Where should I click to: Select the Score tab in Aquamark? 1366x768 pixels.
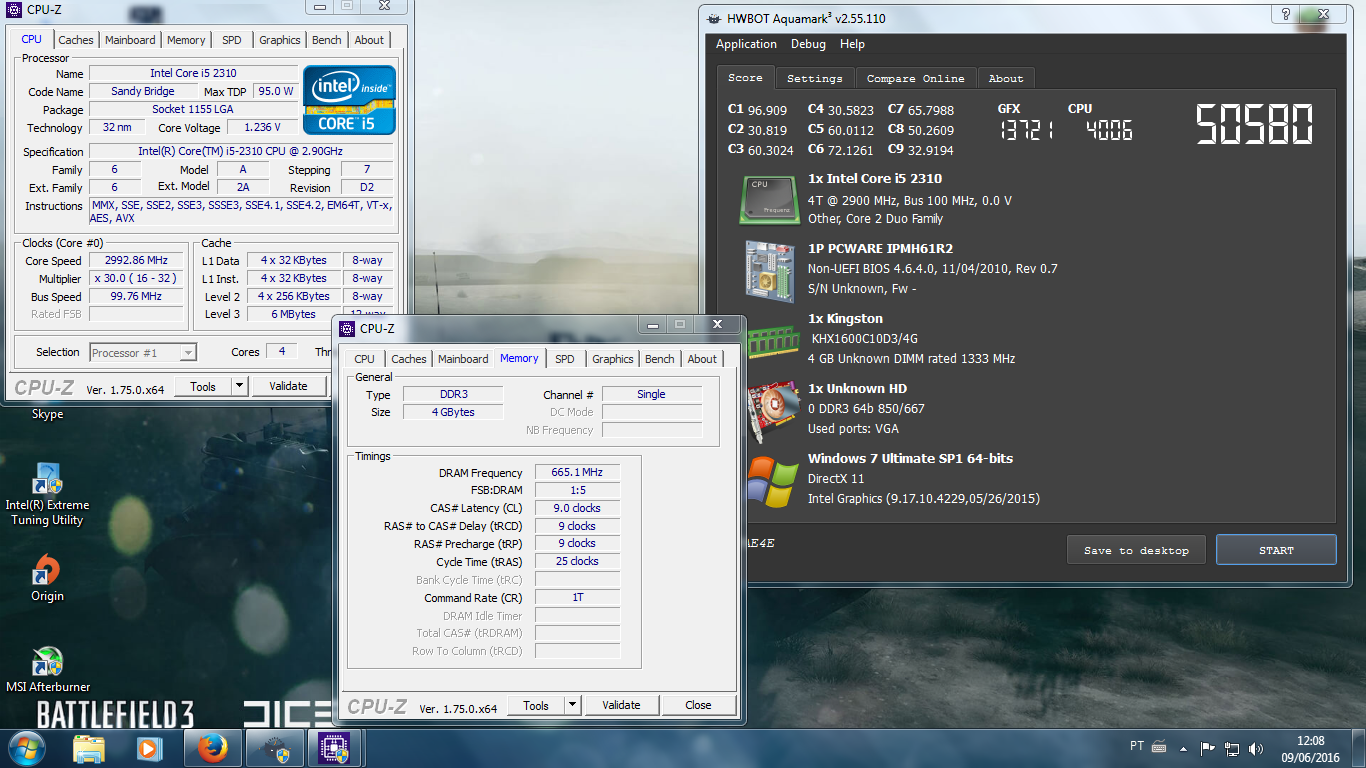pyautogui.click(x=745, y=77)
